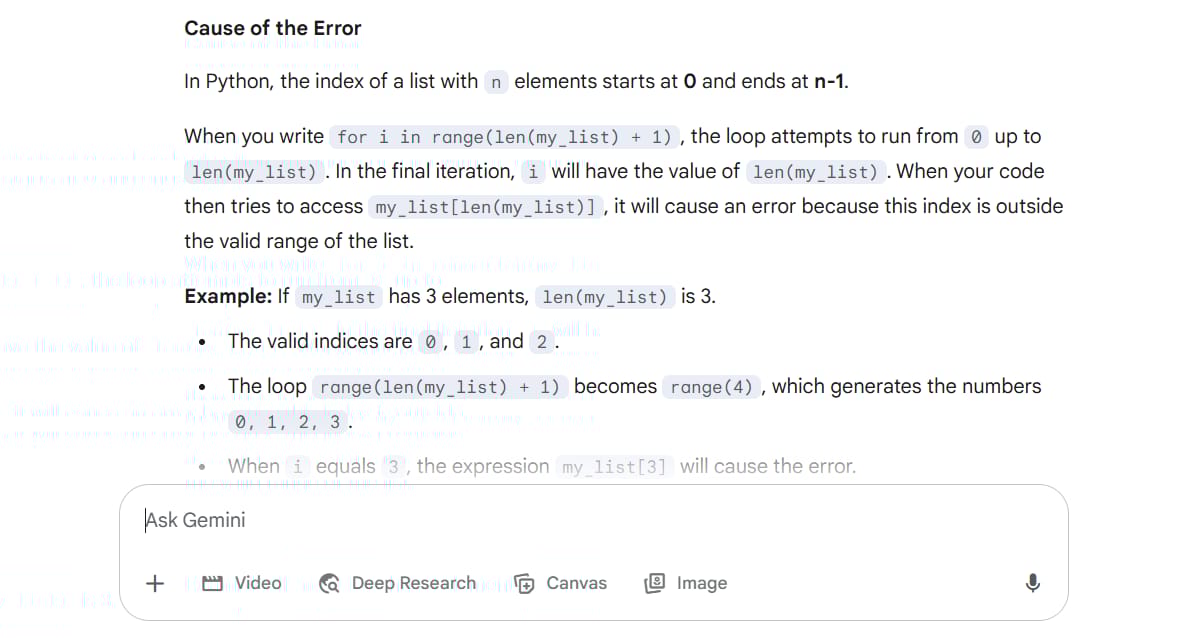Click the range(len(my_list) + 1) bullet code
The width and height of the screenshot is (1196, 638).
[x=439, y=388]
